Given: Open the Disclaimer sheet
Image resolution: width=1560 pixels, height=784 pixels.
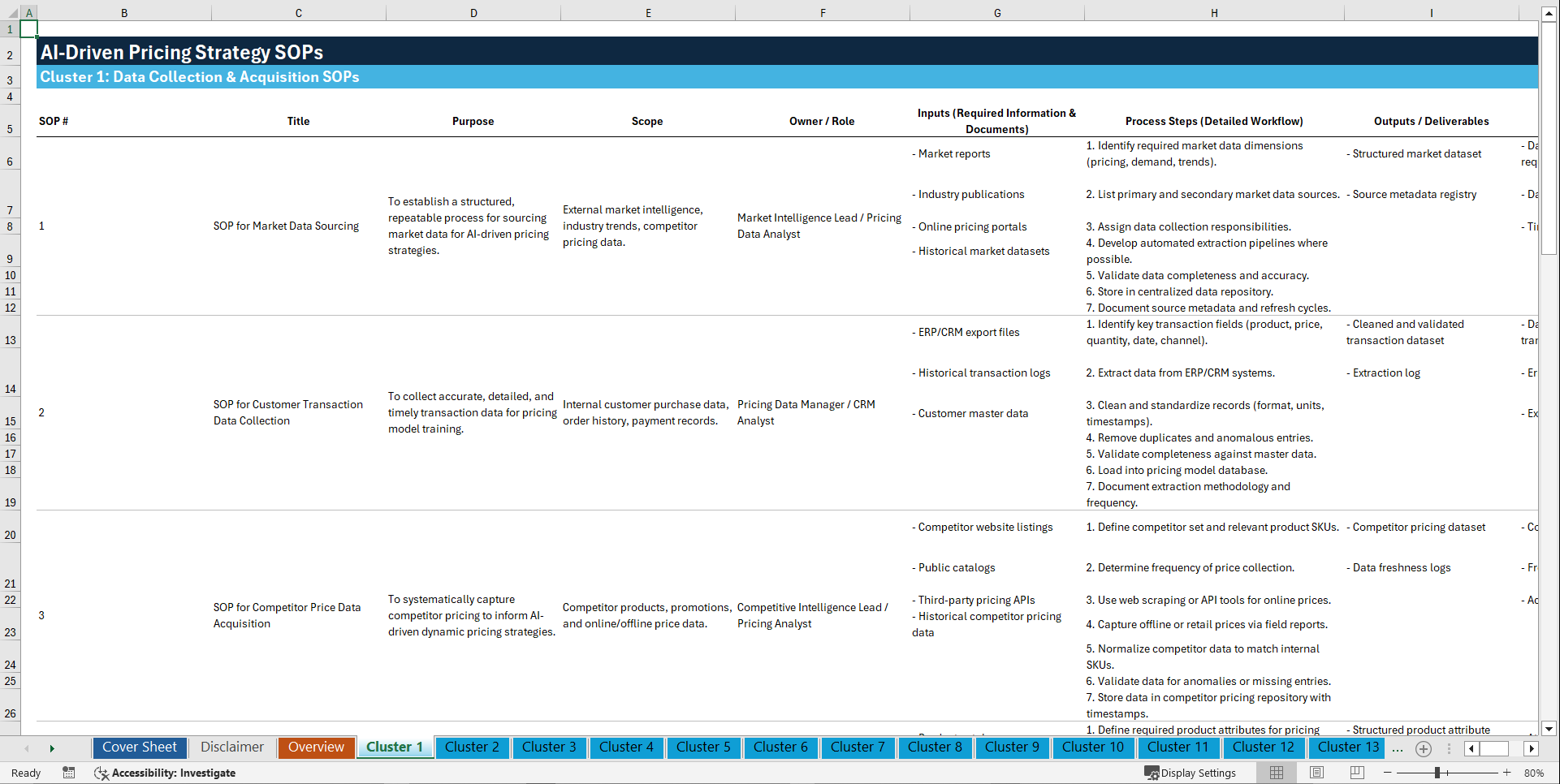Looking at the screenshot, I should [x=231, y=747].
